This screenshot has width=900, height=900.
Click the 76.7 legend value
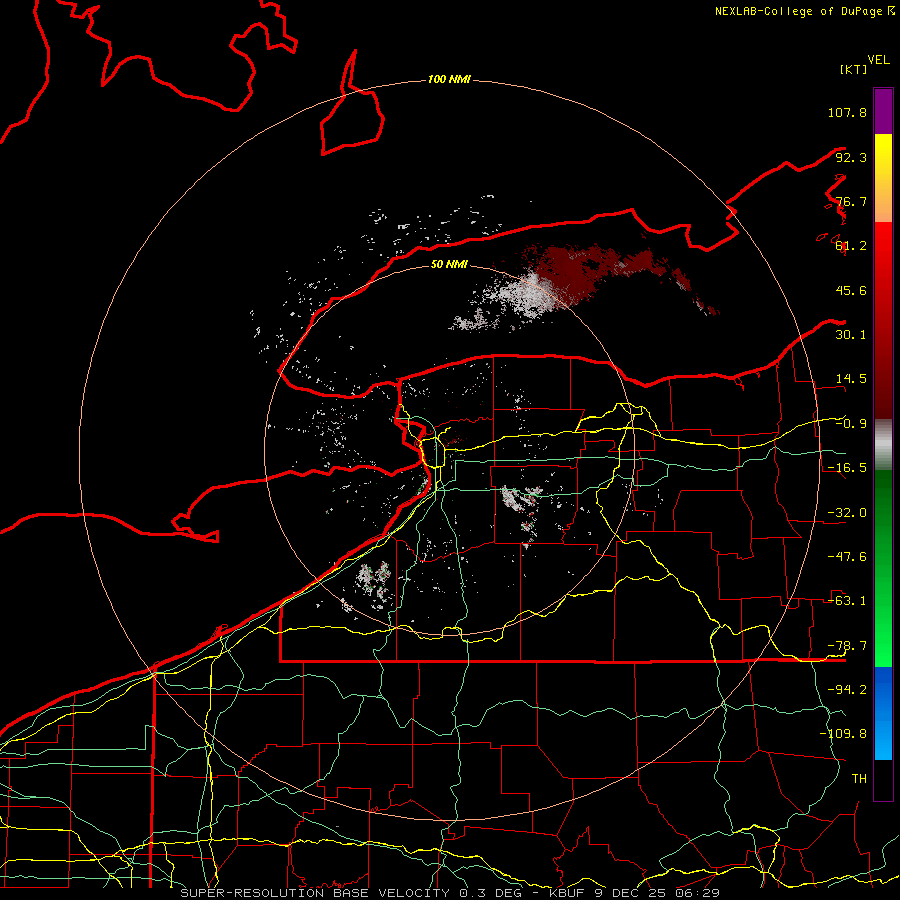[851, 201]
